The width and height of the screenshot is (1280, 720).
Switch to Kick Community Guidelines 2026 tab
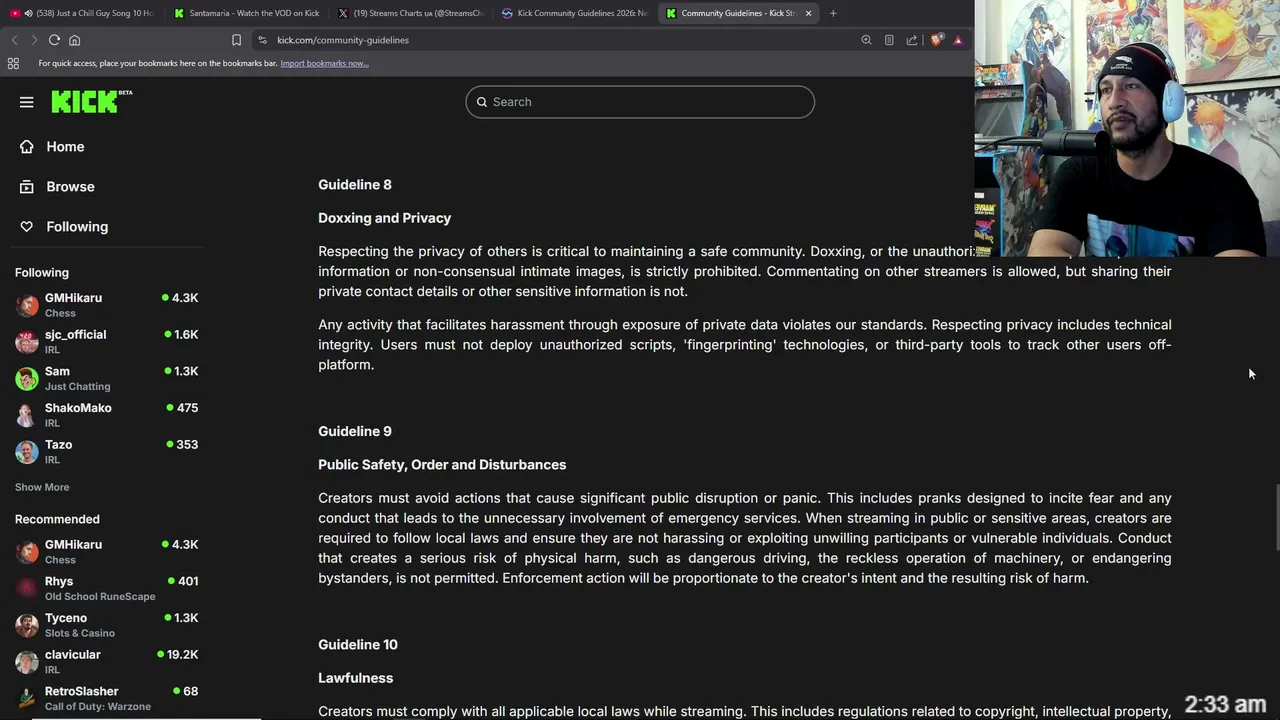click(x=574, y=13)
